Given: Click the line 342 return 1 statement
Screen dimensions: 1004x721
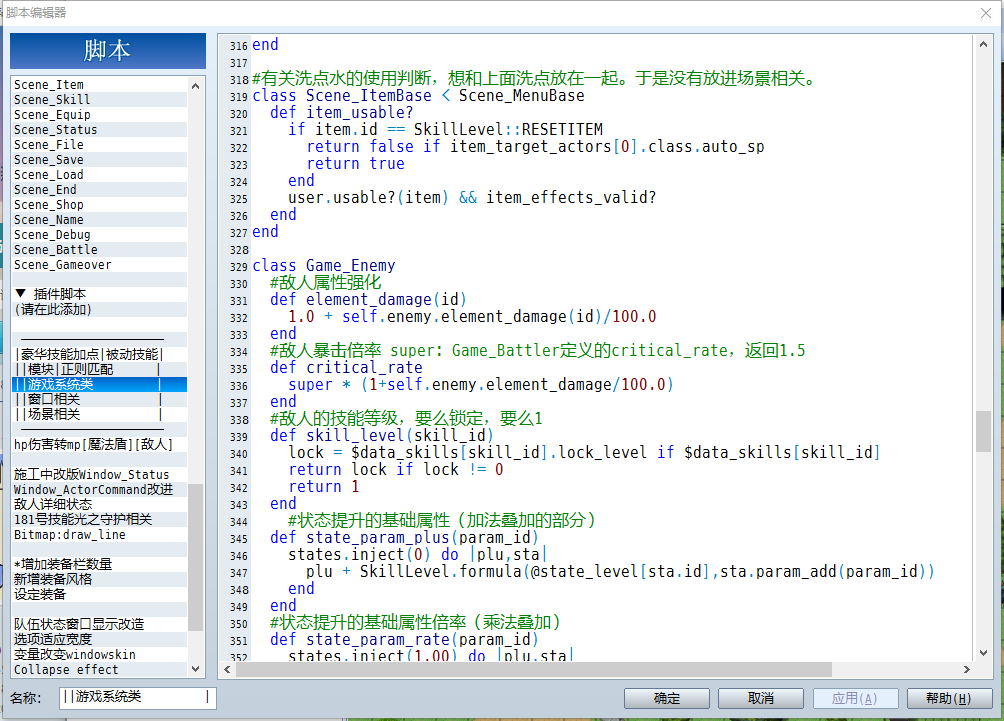Looking at the screenshot, I should click(323, 487).
